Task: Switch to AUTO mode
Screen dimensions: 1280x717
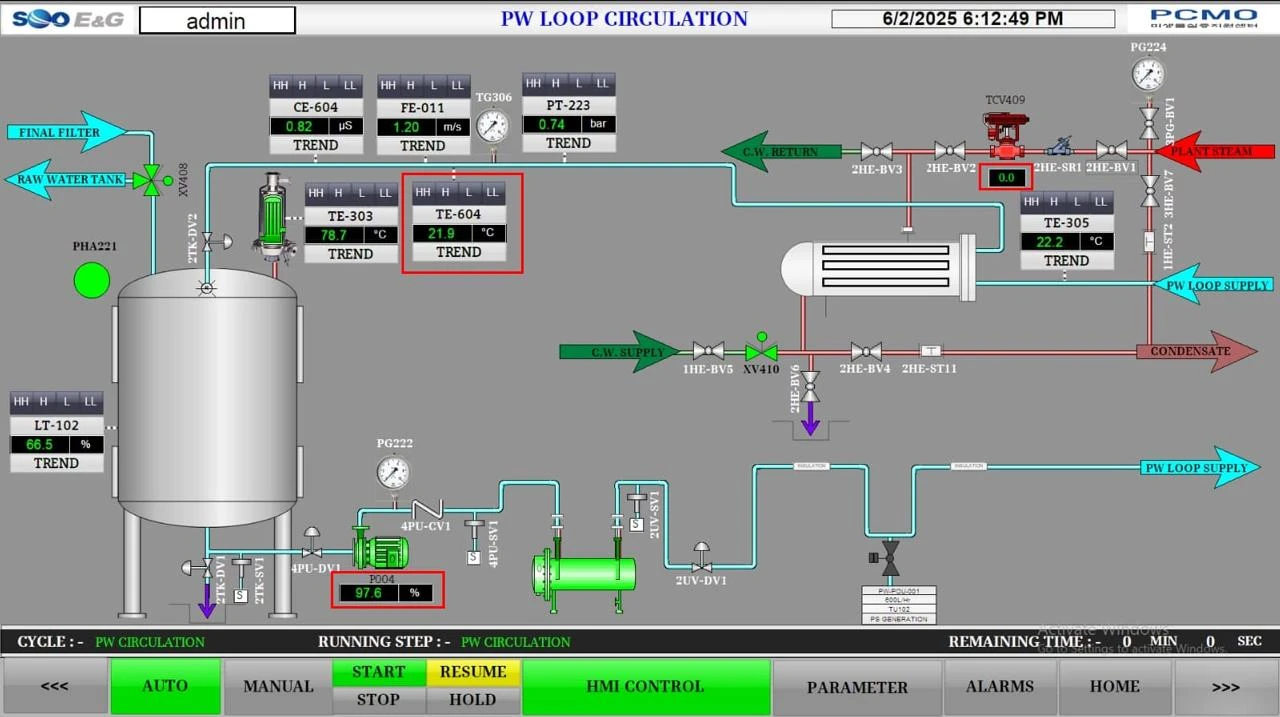Action: tap(165, 686)
